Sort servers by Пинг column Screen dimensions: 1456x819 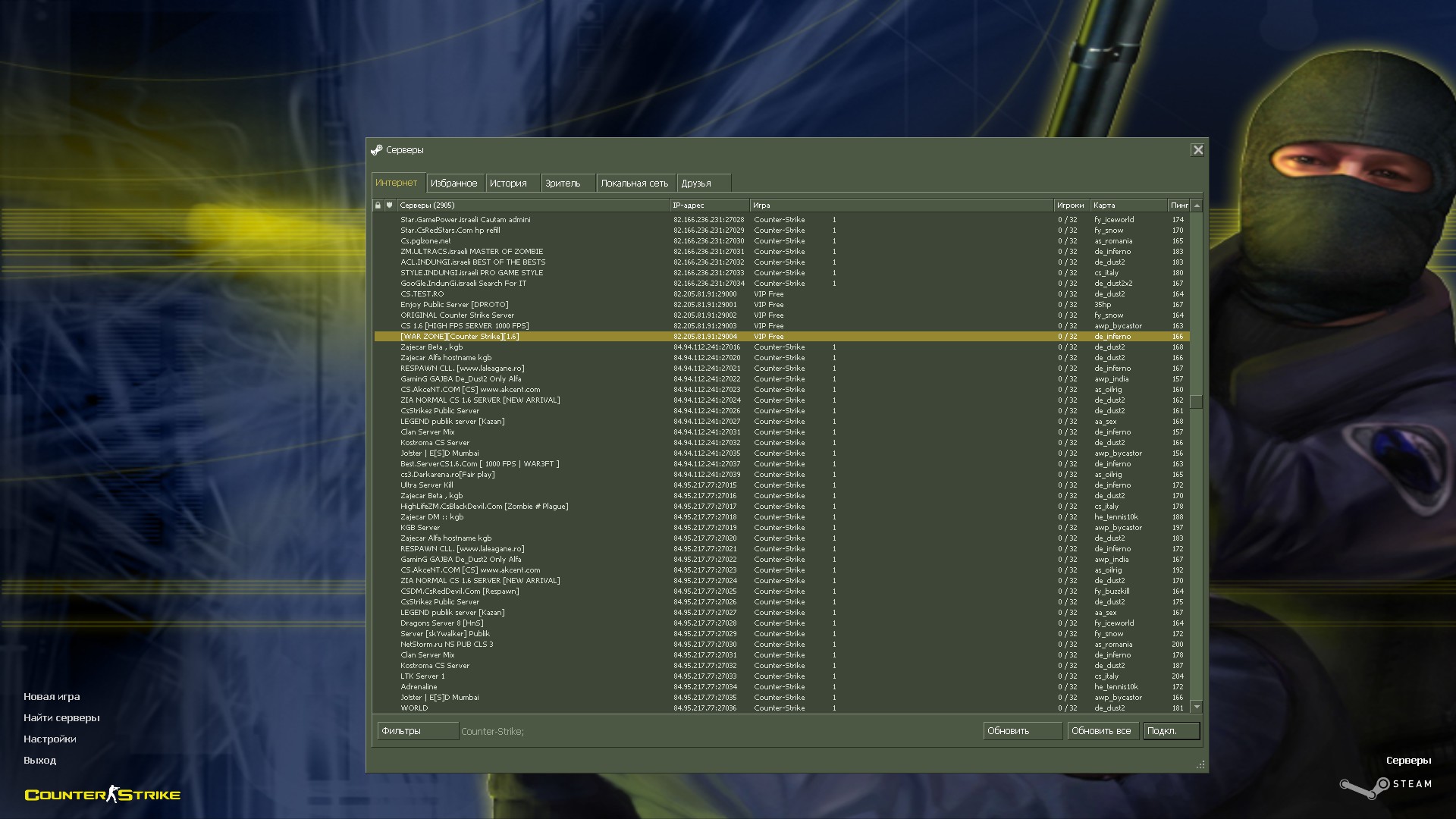click(1178, 206)
